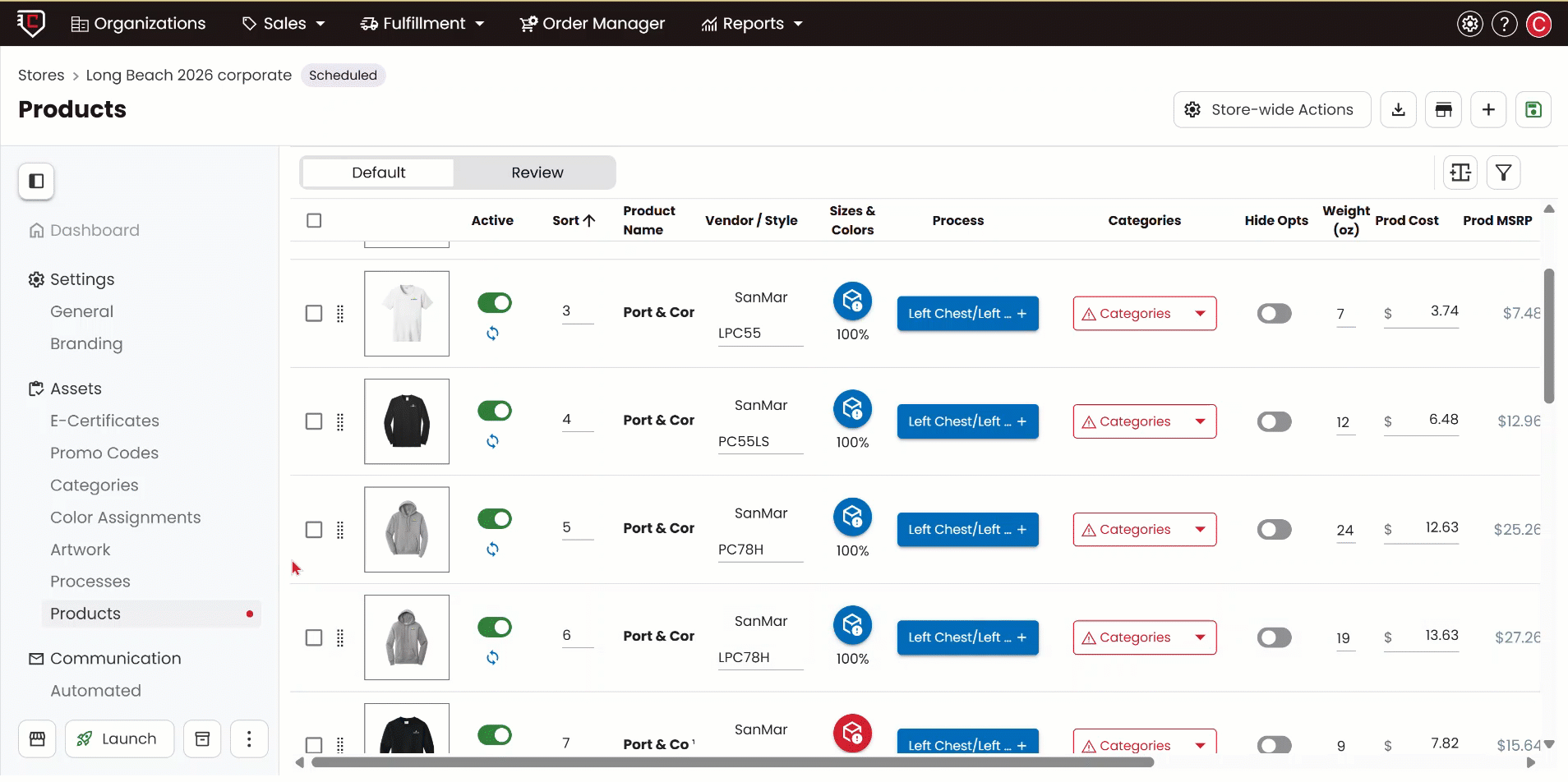This screenshot has width=1568, height=782.
Task: Open Promo Codes sidebar link
Action: point(104,453)
